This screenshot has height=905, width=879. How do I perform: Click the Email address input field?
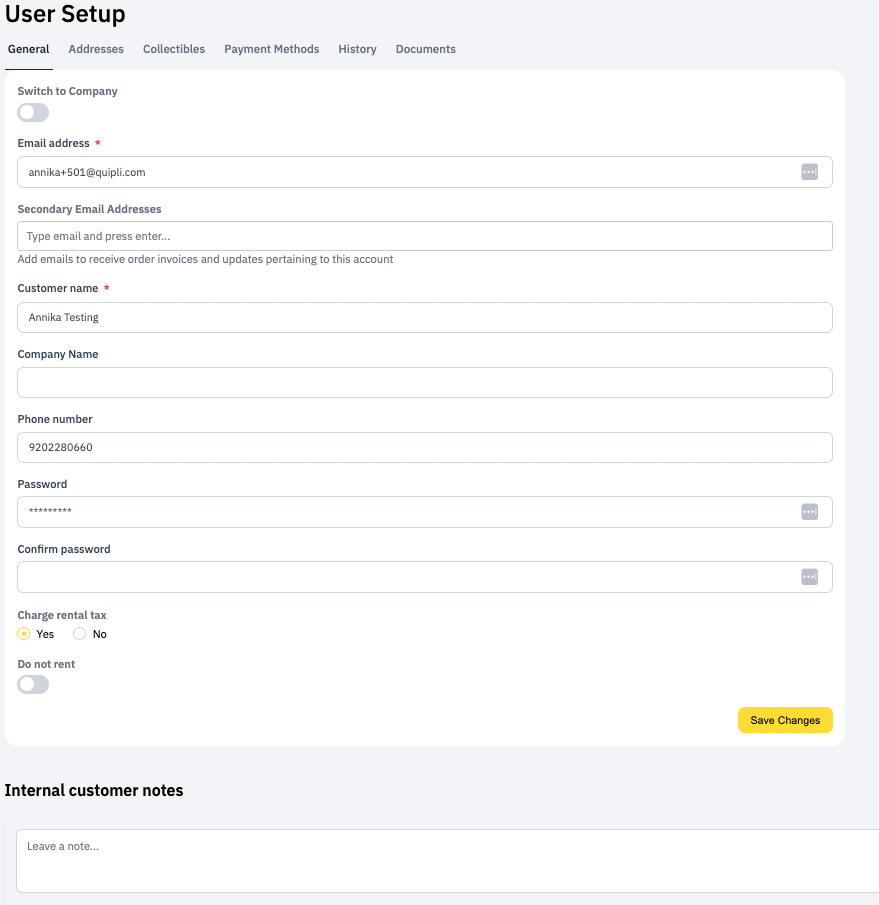point(400,171)
